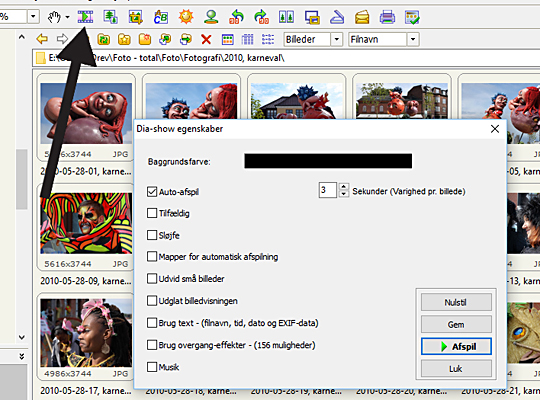Open the Filnavn sort dropdown
Screen dimensions: 540x400
[413, 39]
